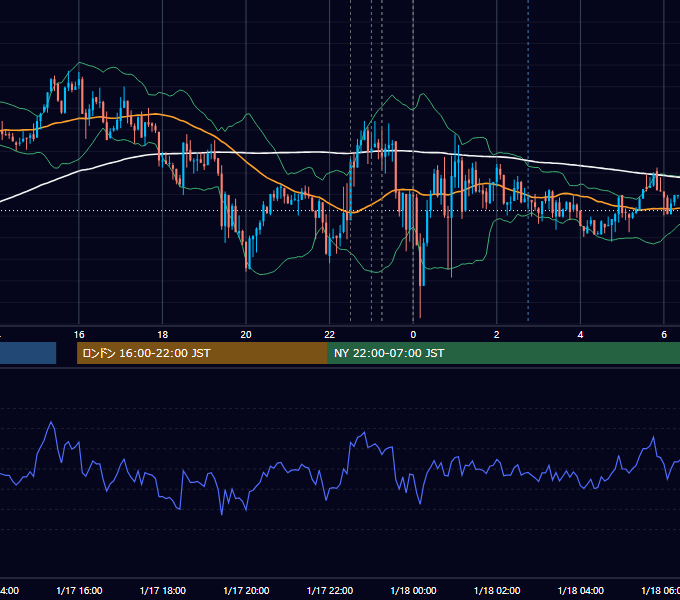Click the 1/17 20:00 time axis label
680x600 pixels.
(x=246, y=590)
